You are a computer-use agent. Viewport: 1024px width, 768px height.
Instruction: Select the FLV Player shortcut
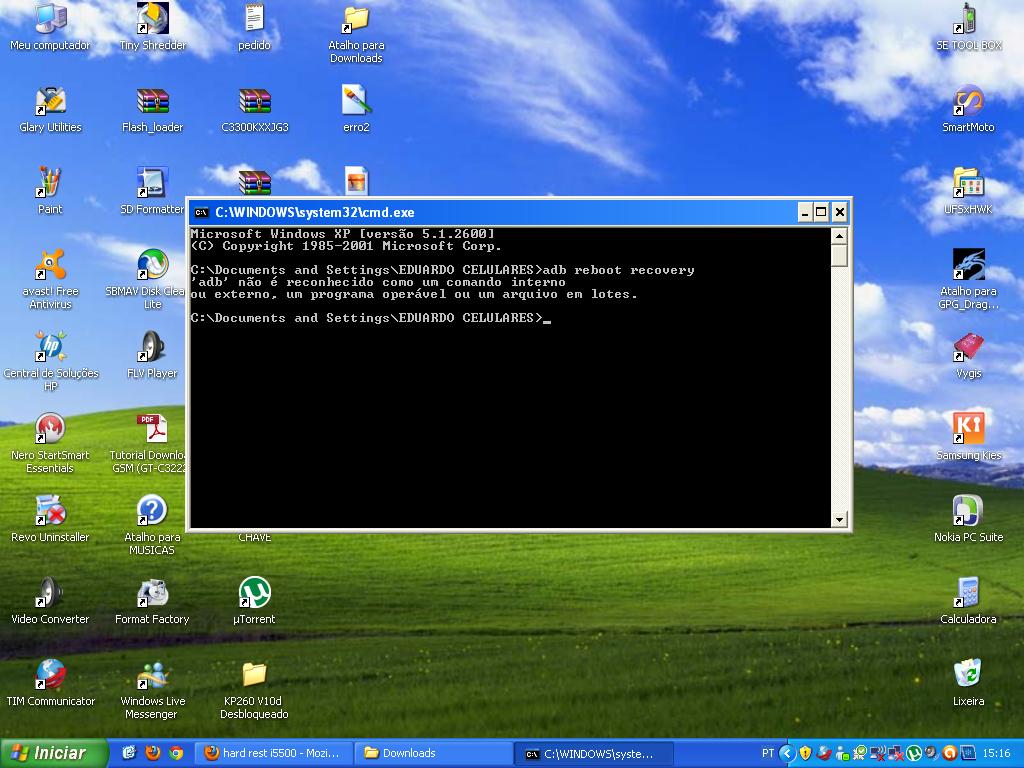[152, 355]
